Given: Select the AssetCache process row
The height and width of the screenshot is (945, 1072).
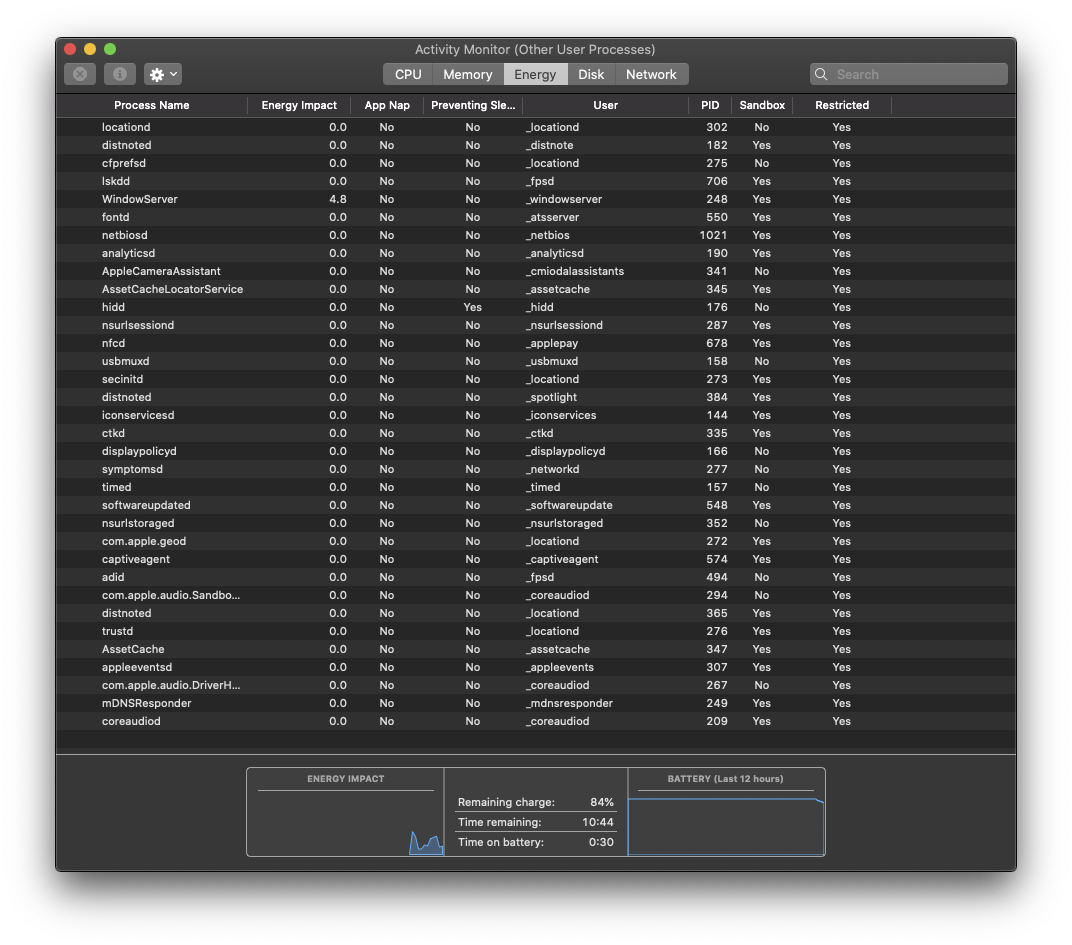Looking at the screenshot, I should [x=536, y=650].
